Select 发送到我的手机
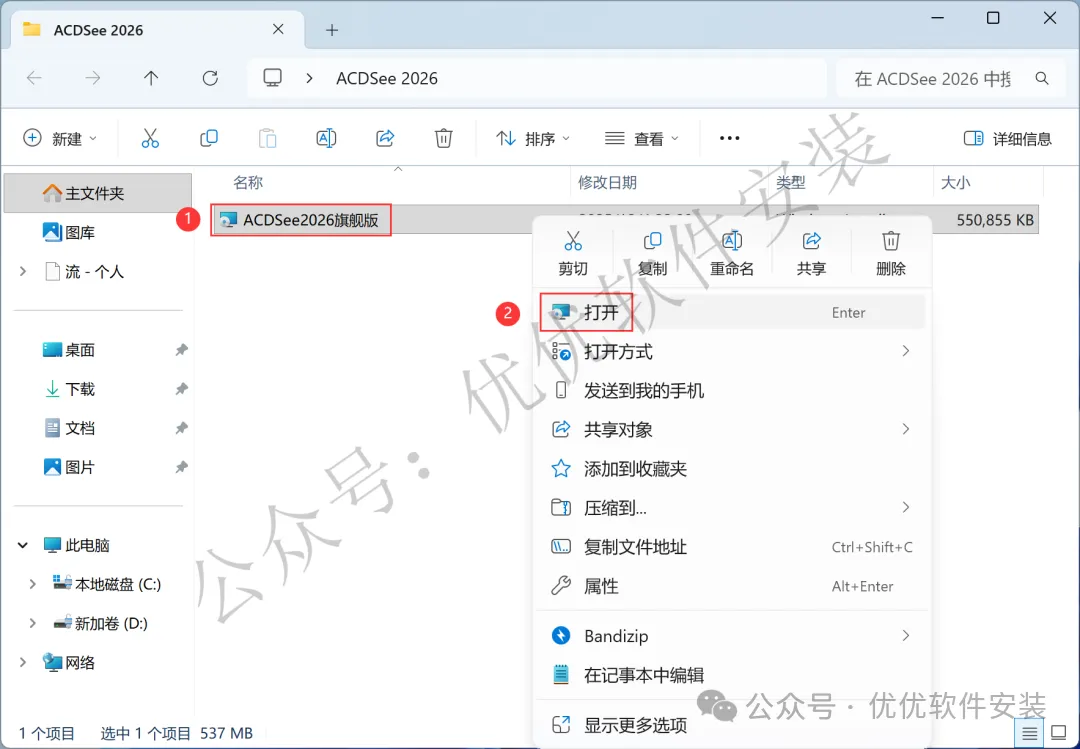The width and height of the screenshot is (1080, 749). (x=731, y=391)
